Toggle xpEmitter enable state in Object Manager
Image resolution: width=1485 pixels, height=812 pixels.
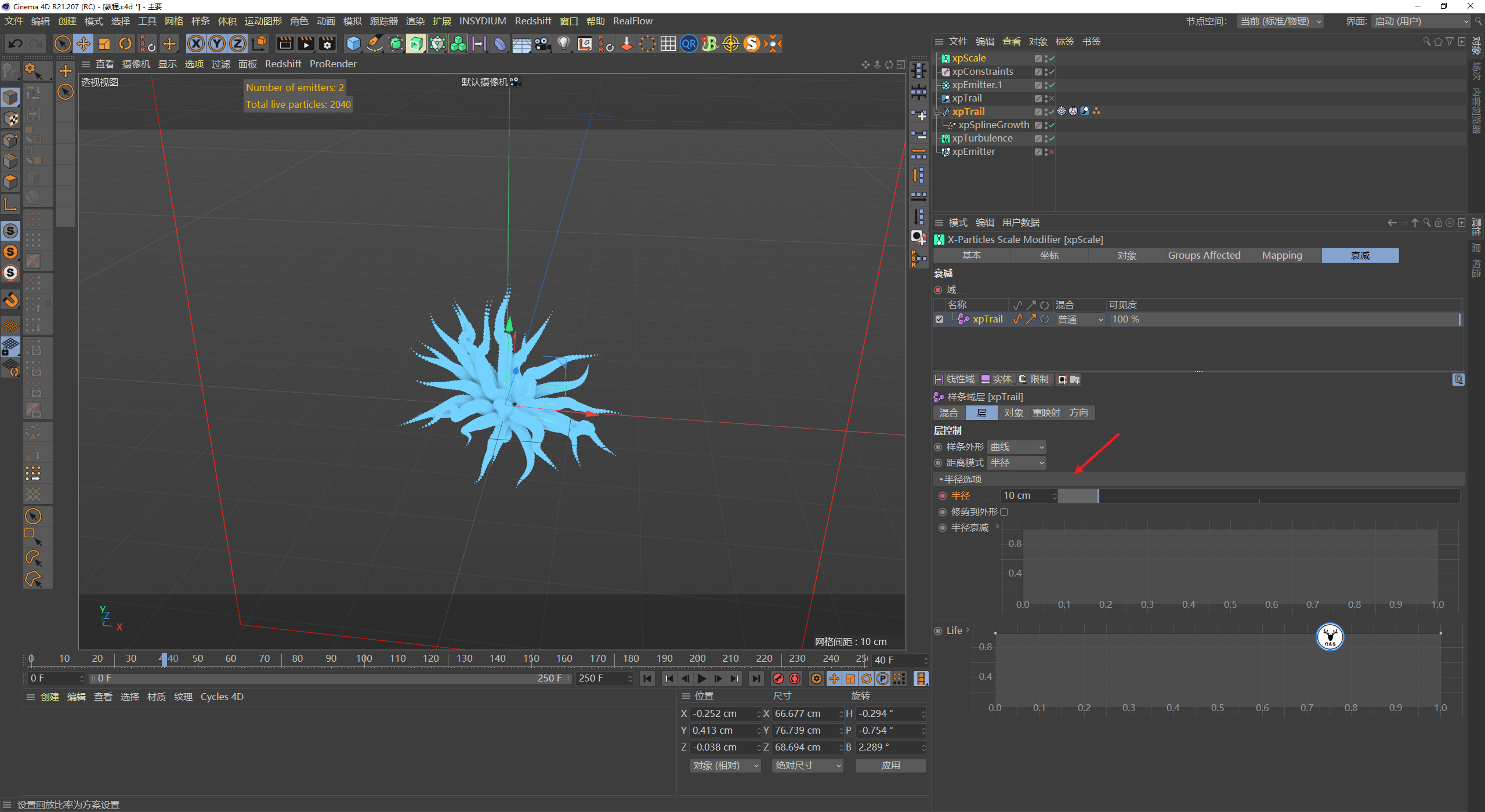[1052, 152]
